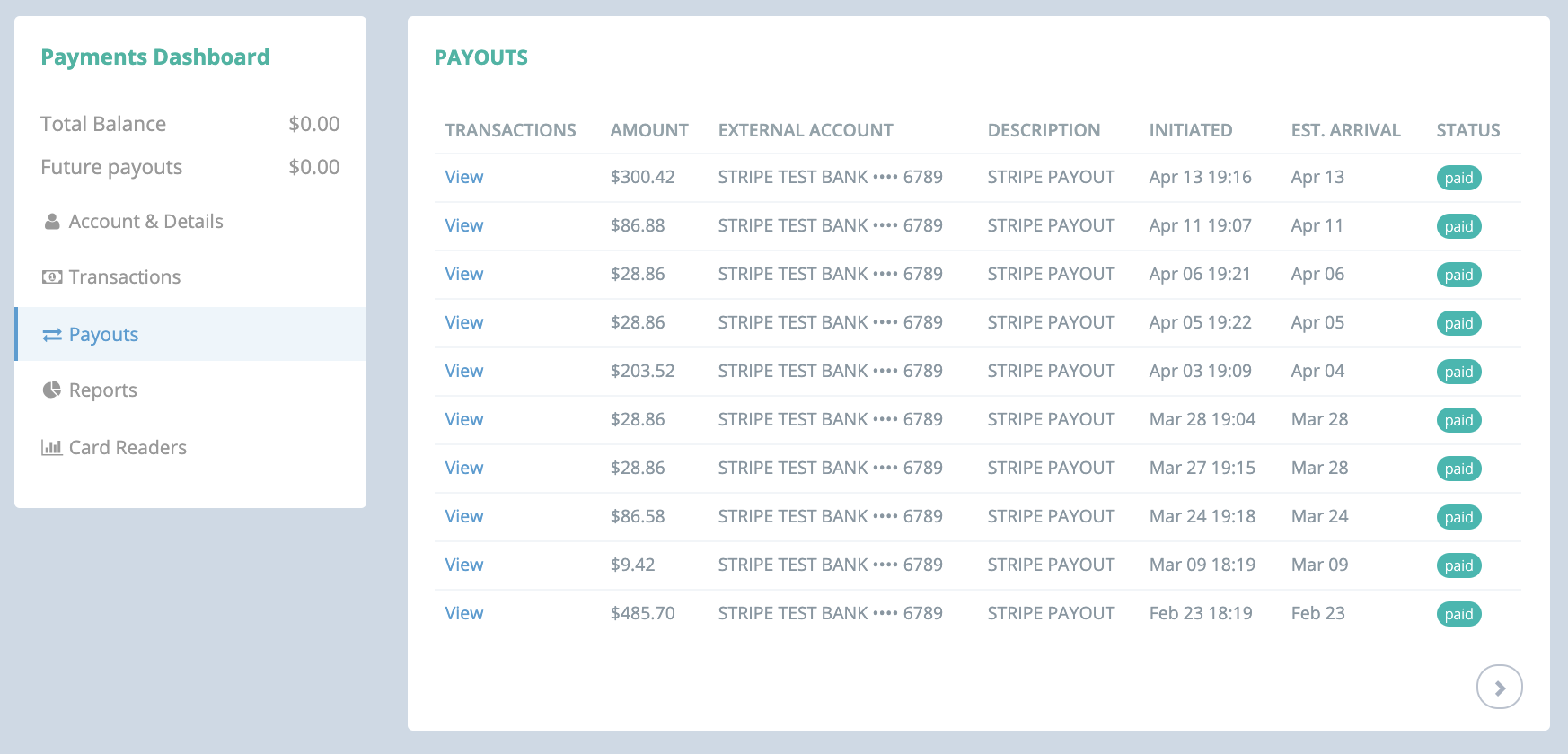View the $485.70 payout
Image resolution: width=1568 pixels, height=754 pixels.
pos(464,613)
